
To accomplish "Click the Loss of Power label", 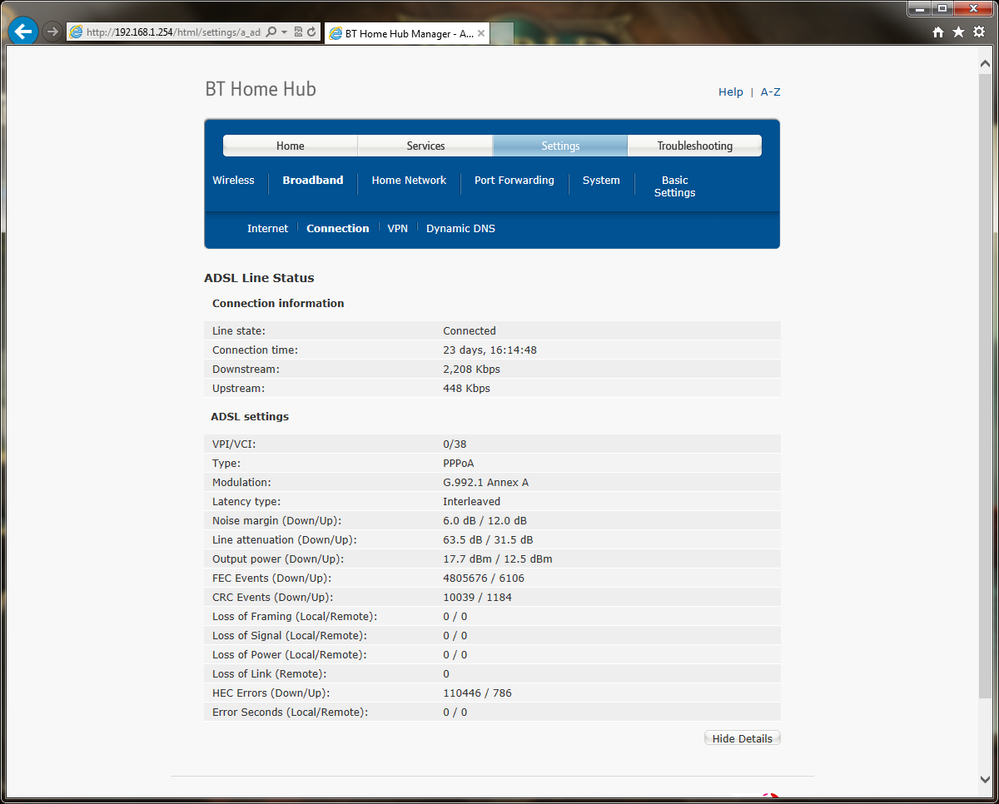I will point(289,654).
